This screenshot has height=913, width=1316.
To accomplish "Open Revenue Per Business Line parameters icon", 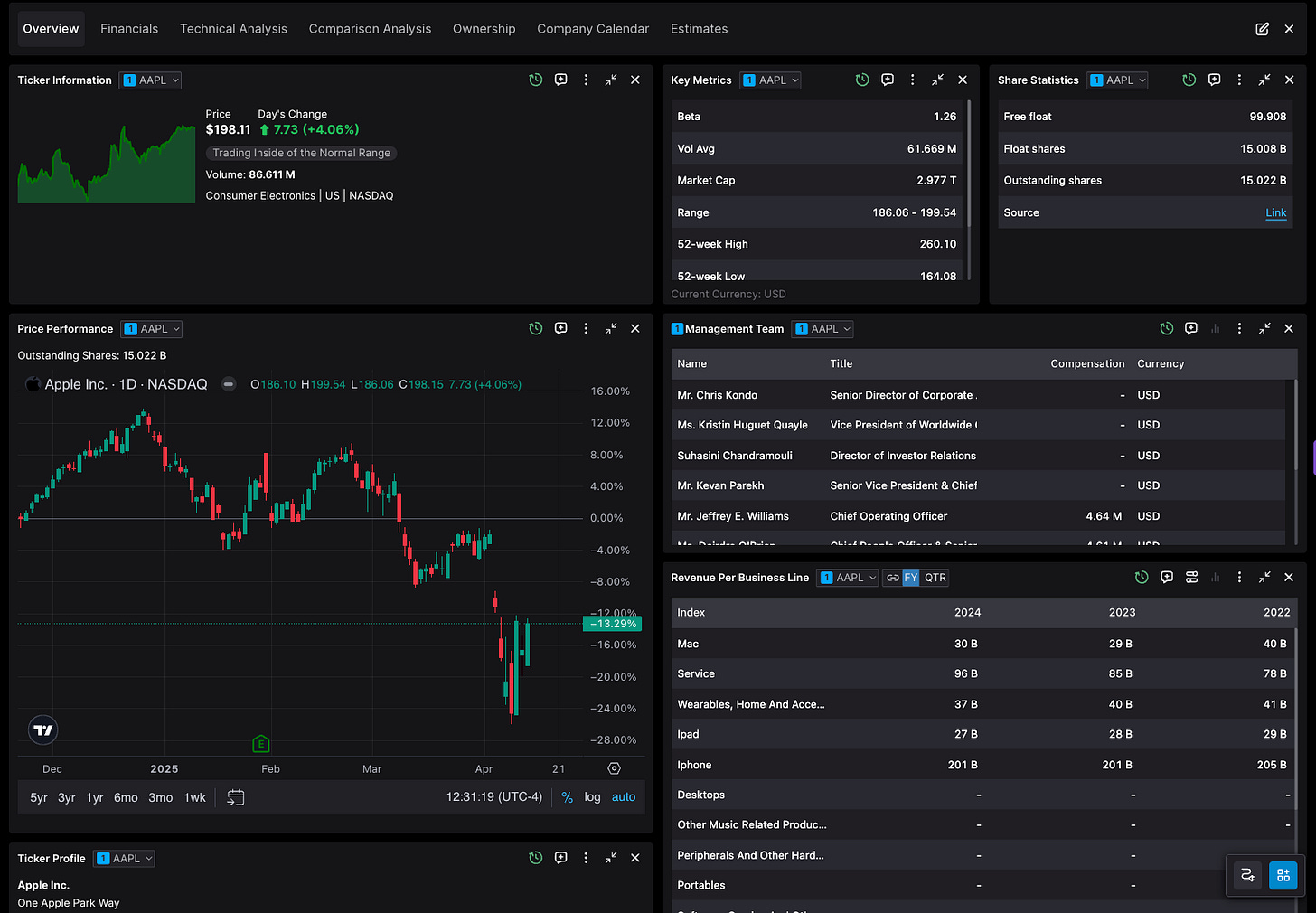I will (1191, 577).
